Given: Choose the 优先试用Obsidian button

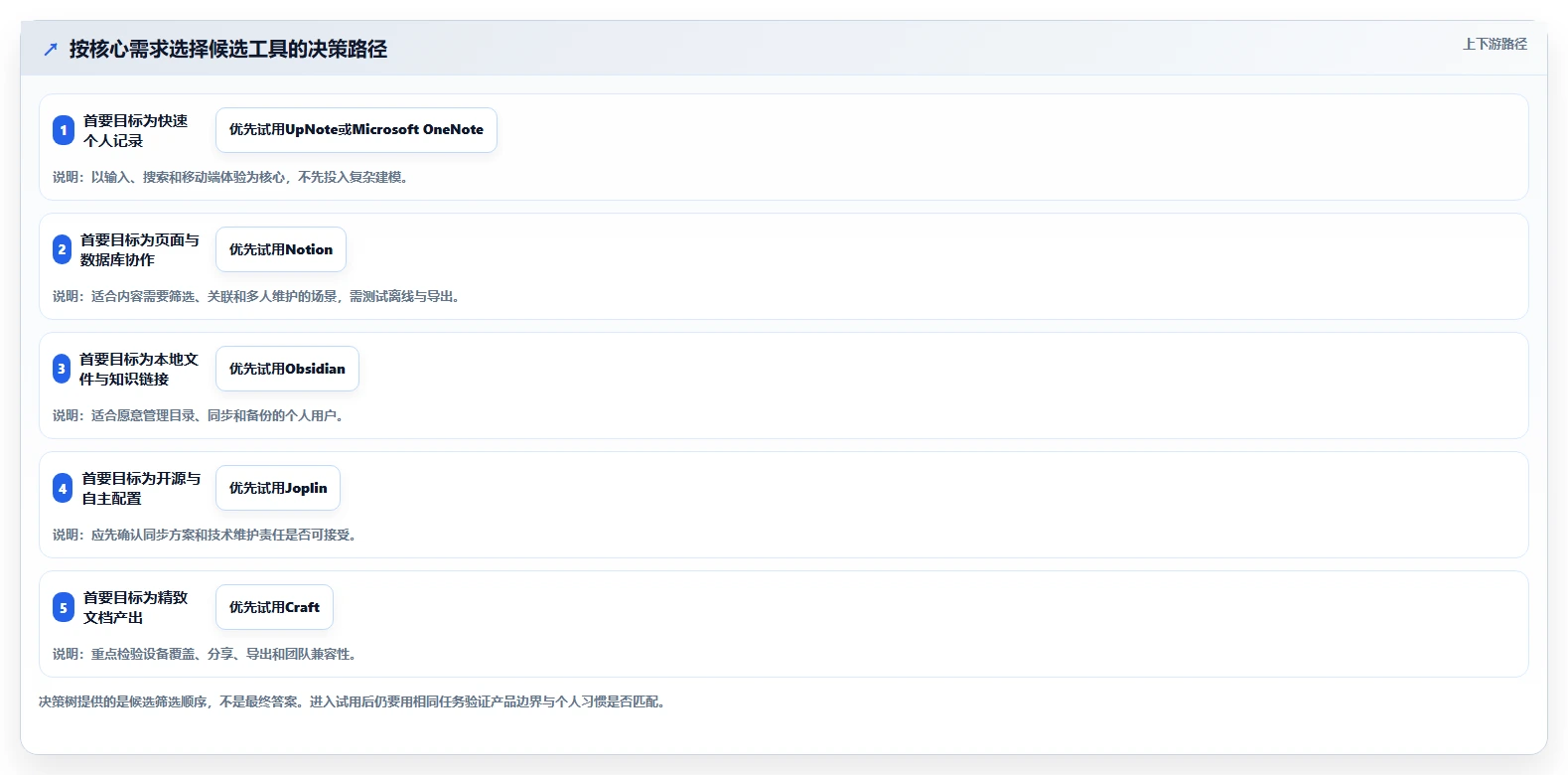Looking at the screenshot, I should coord(287,369).
